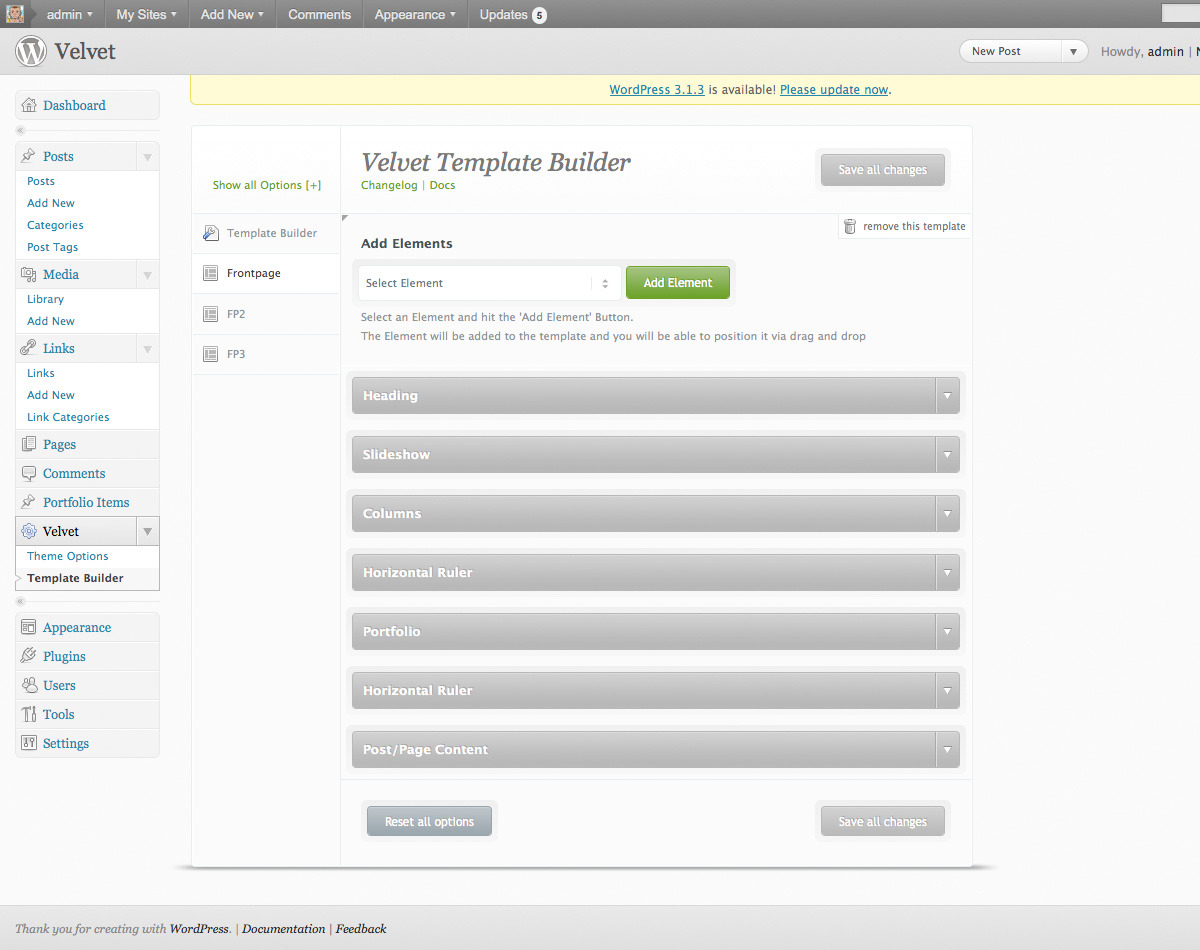Expand the Columns element panel
The width and height of the screenshot is (1200, 950).
pos(947,514)
